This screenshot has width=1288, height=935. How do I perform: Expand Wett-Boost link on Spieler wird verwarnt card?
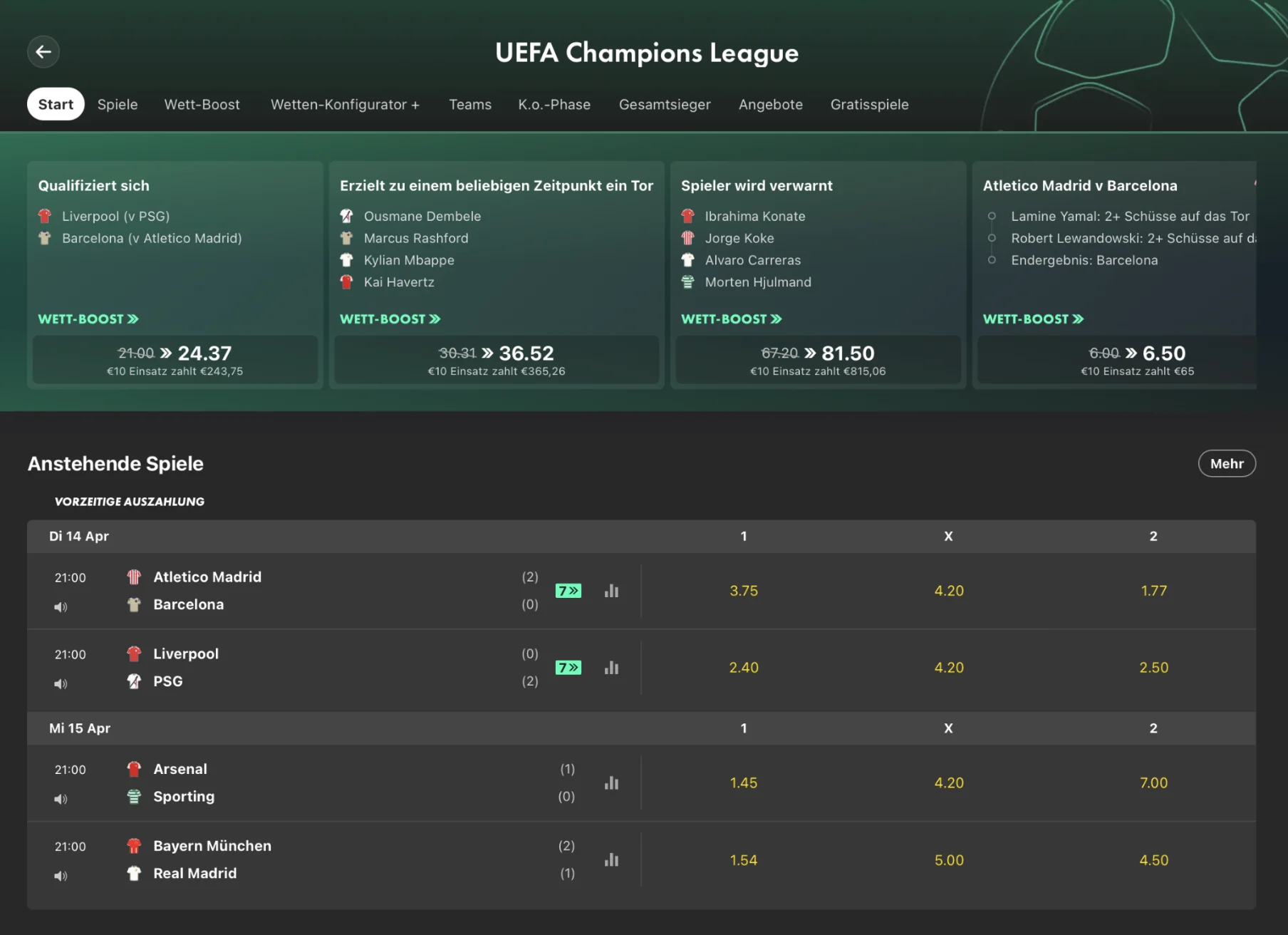coord(731,319)
